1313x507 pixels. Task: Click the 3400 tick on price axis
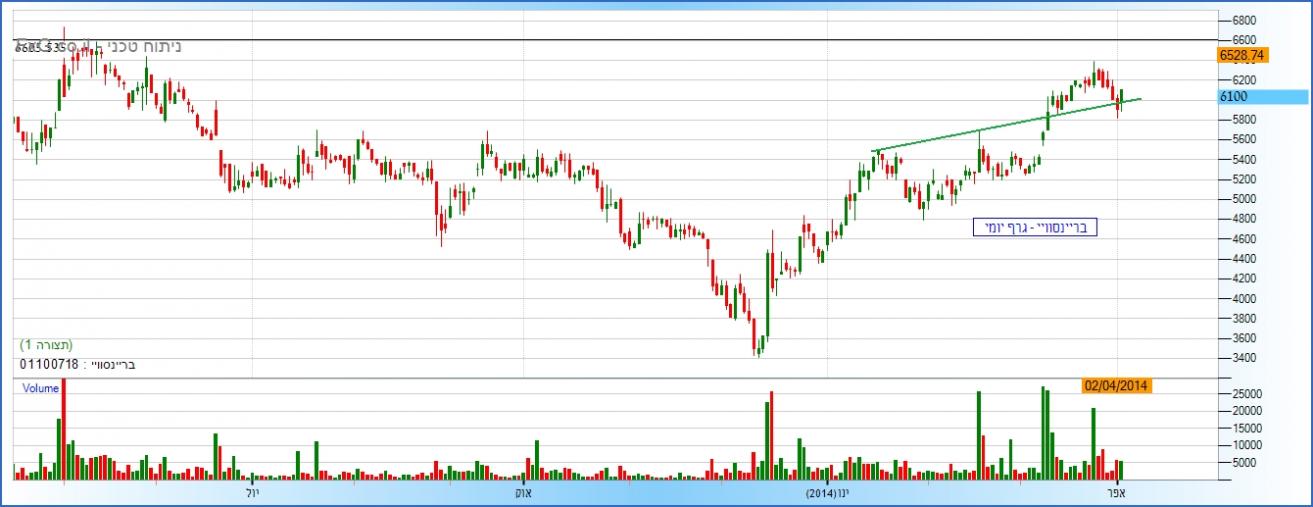pos(1243,358)
